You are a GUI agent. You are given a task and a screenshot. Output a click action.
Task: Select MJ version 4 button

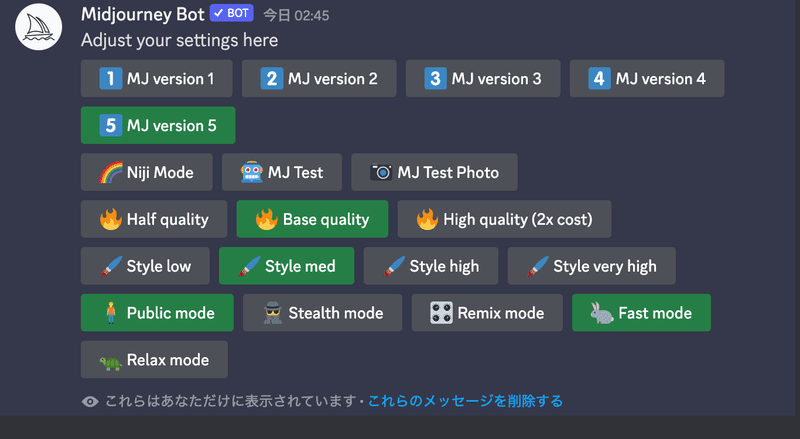[647, 79]
